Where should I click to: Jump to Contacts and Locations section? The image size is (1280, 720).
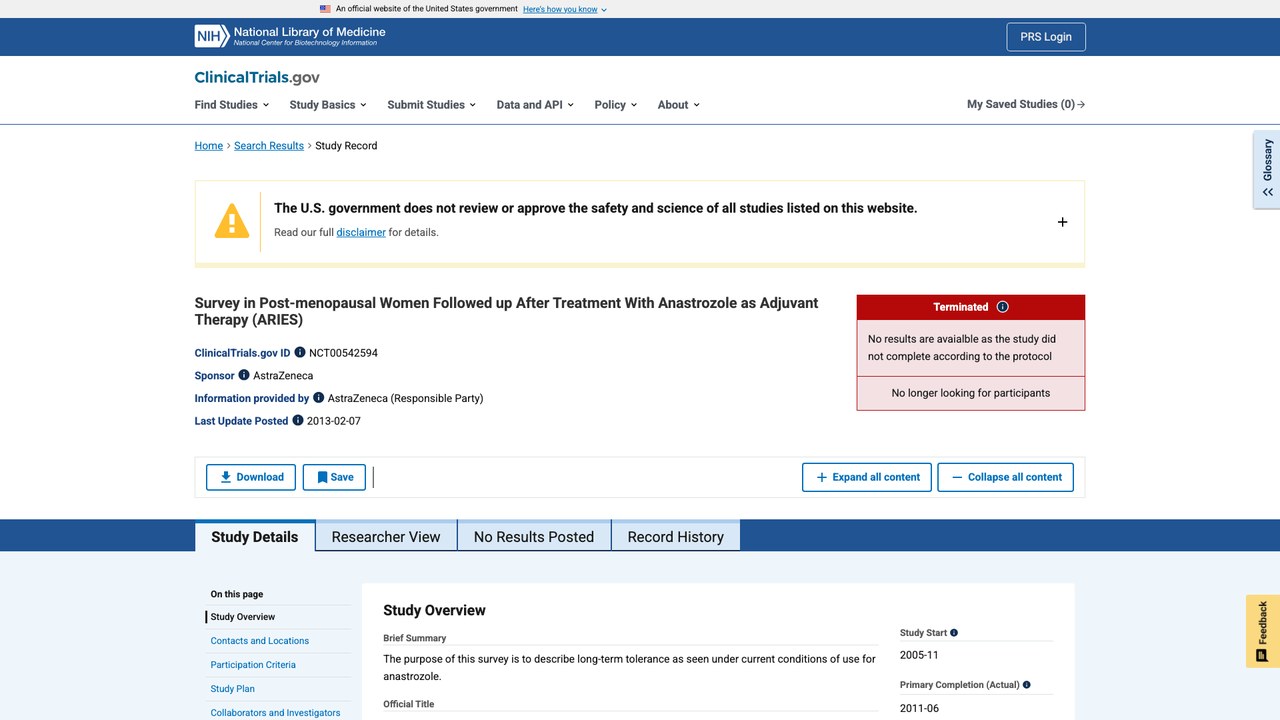coord(260,641)
